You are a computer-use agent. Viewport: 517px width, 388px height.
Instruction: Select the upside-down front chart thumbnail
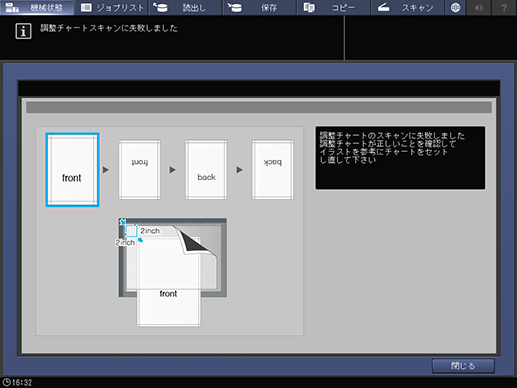pyautogui.click(x=139, y=170)
